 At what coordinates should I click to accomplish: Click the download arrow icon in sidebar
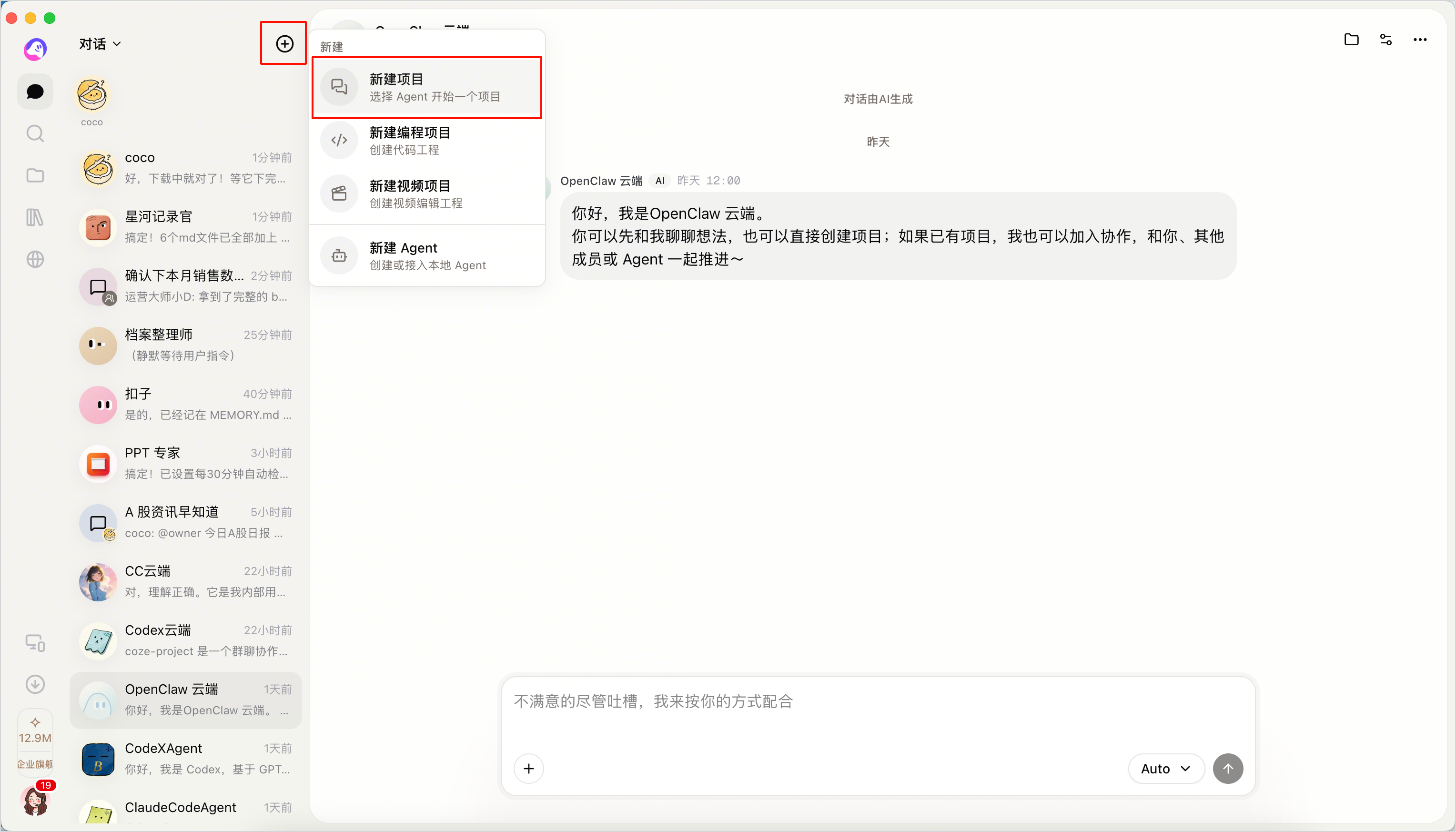(x=35, y=684)
